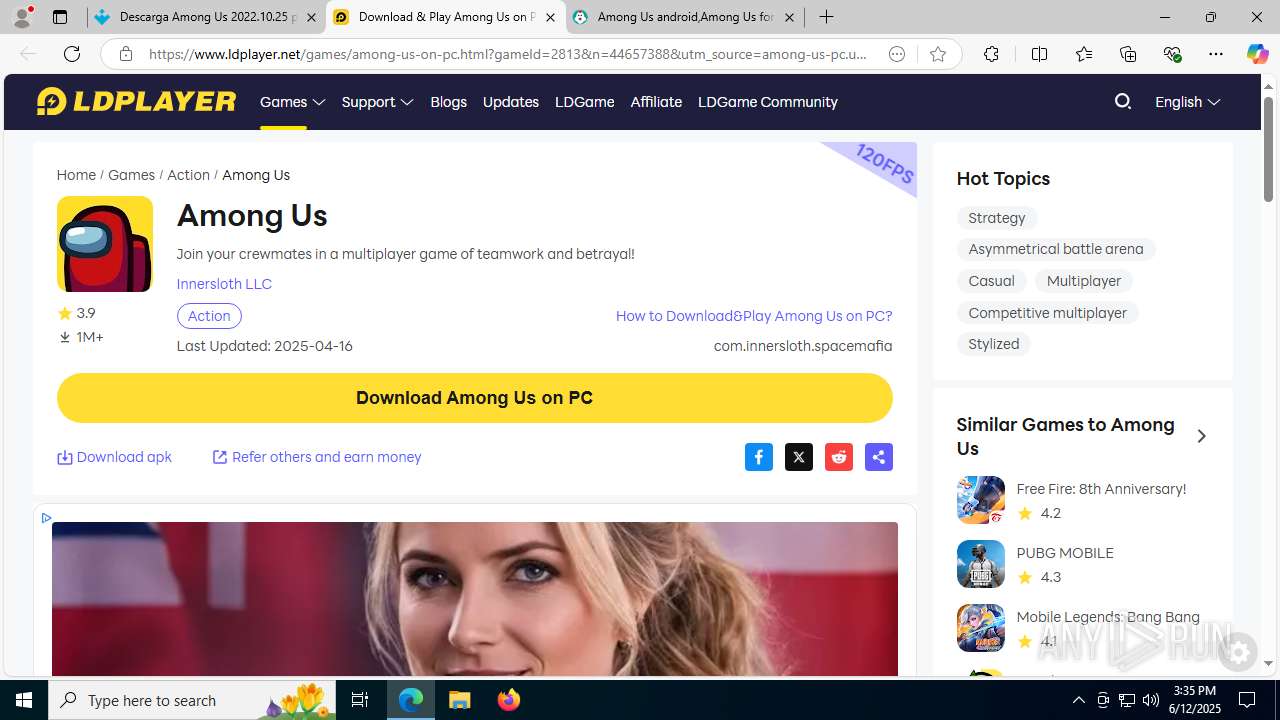Open the Updates menu item

point(510,102)
